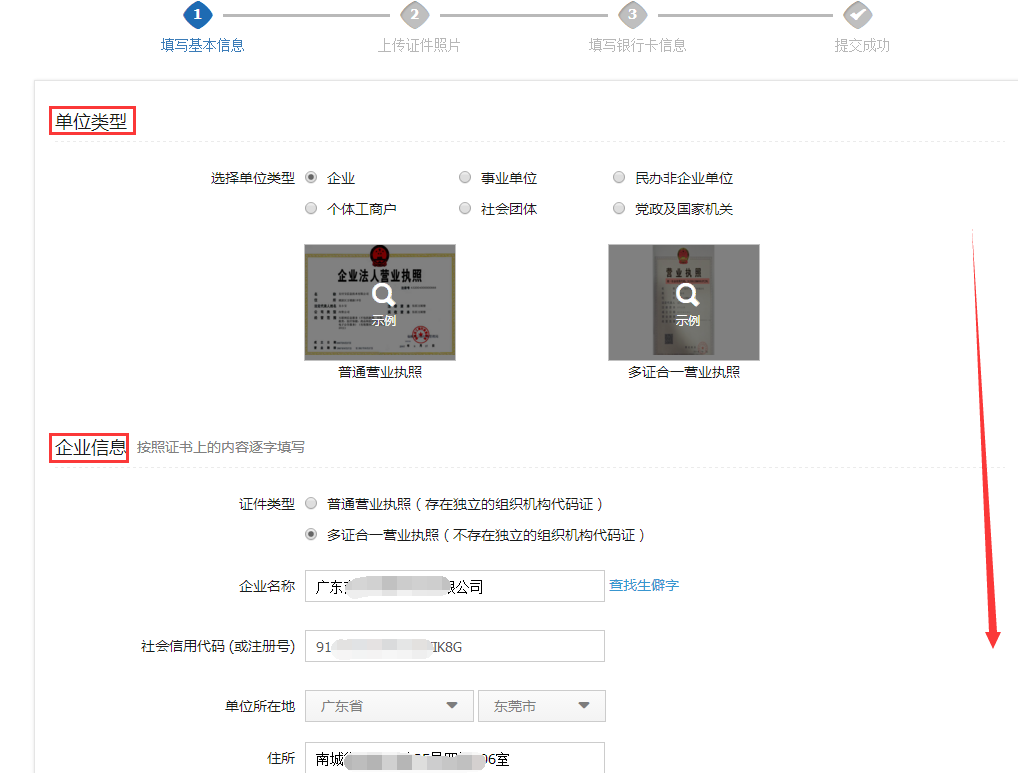Click step 2 上传证件照片 diamond icon
This screenshot has height=773, width=1018.
coord(415,14)
